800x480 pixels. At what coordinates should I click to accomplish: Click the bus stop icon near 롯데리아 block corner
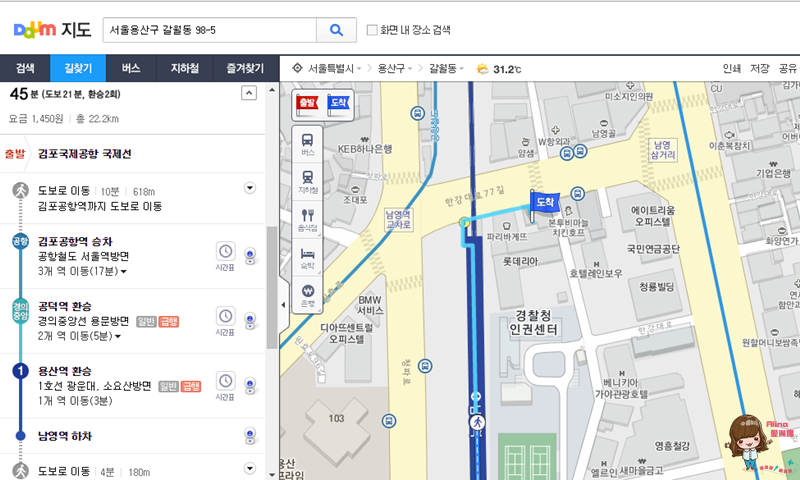click(578, 193)
